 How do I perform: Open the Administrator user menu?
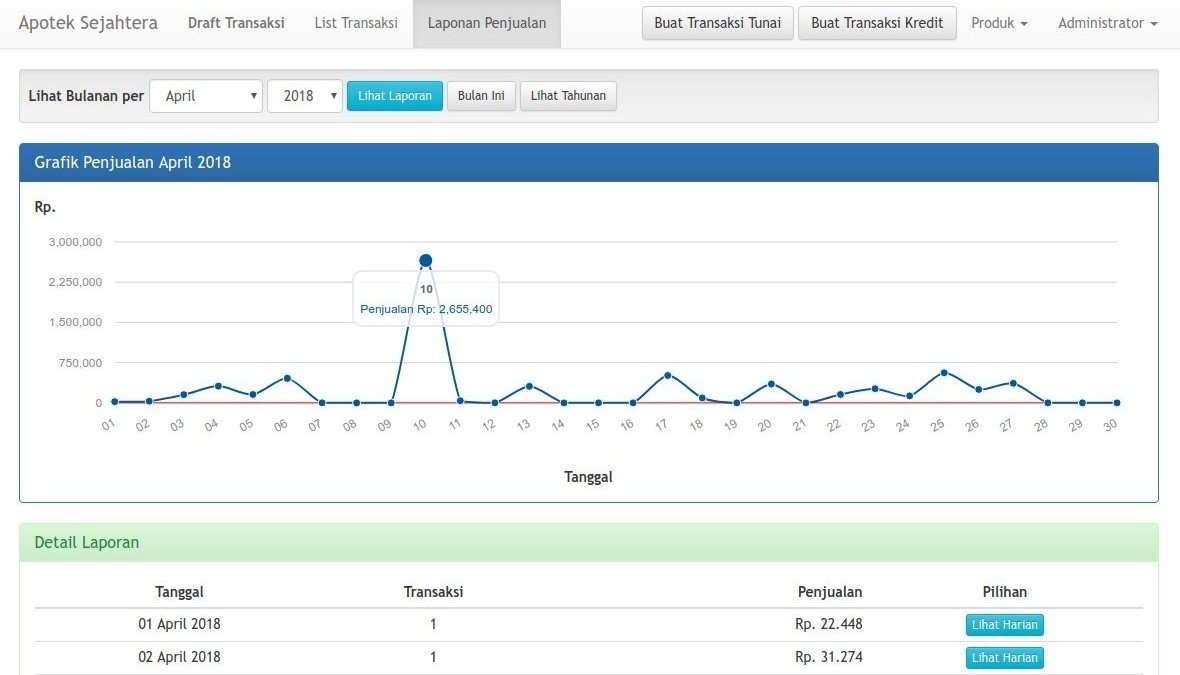click(1107, 23)
